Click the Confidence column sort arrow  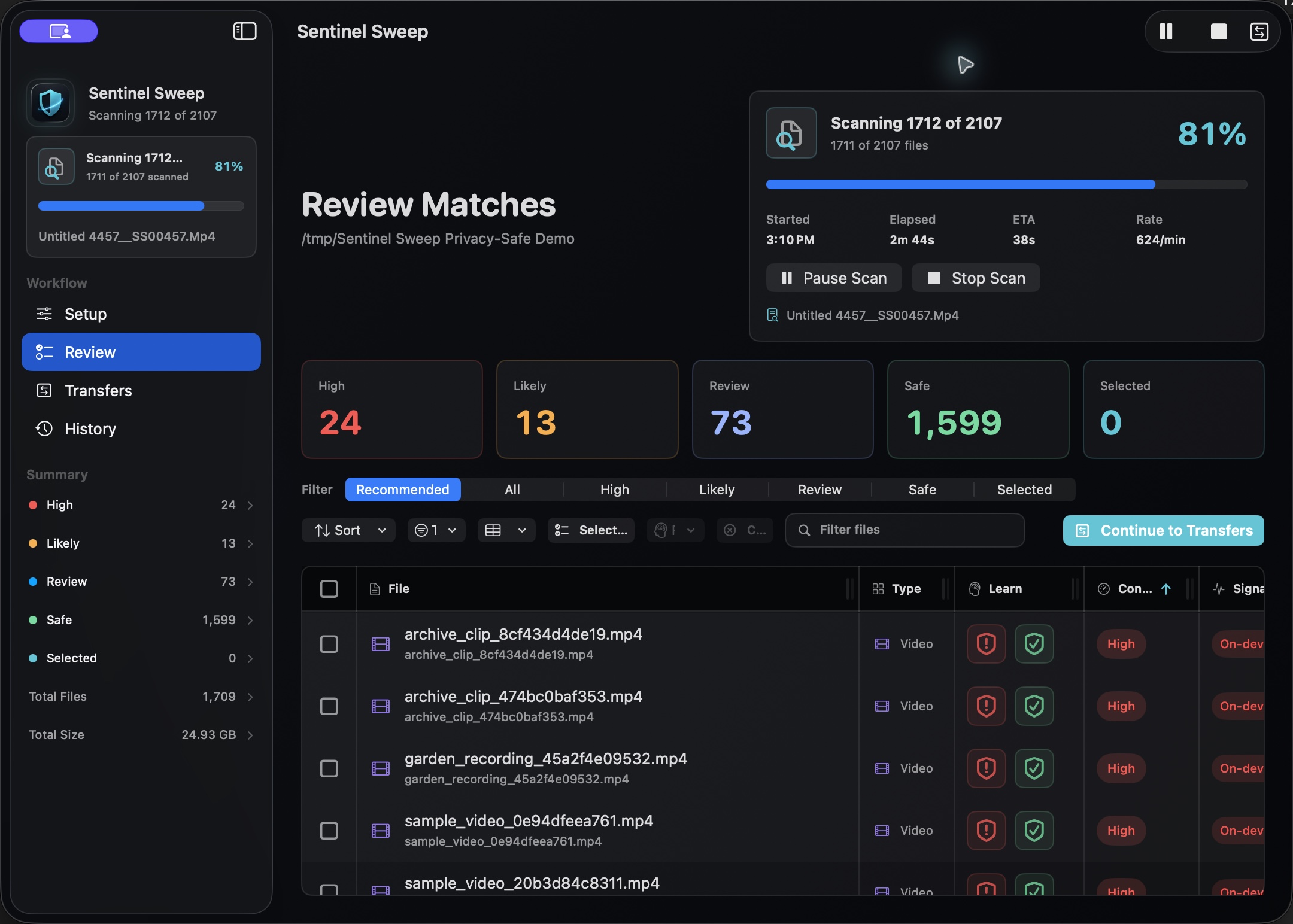click(1166, 589)
